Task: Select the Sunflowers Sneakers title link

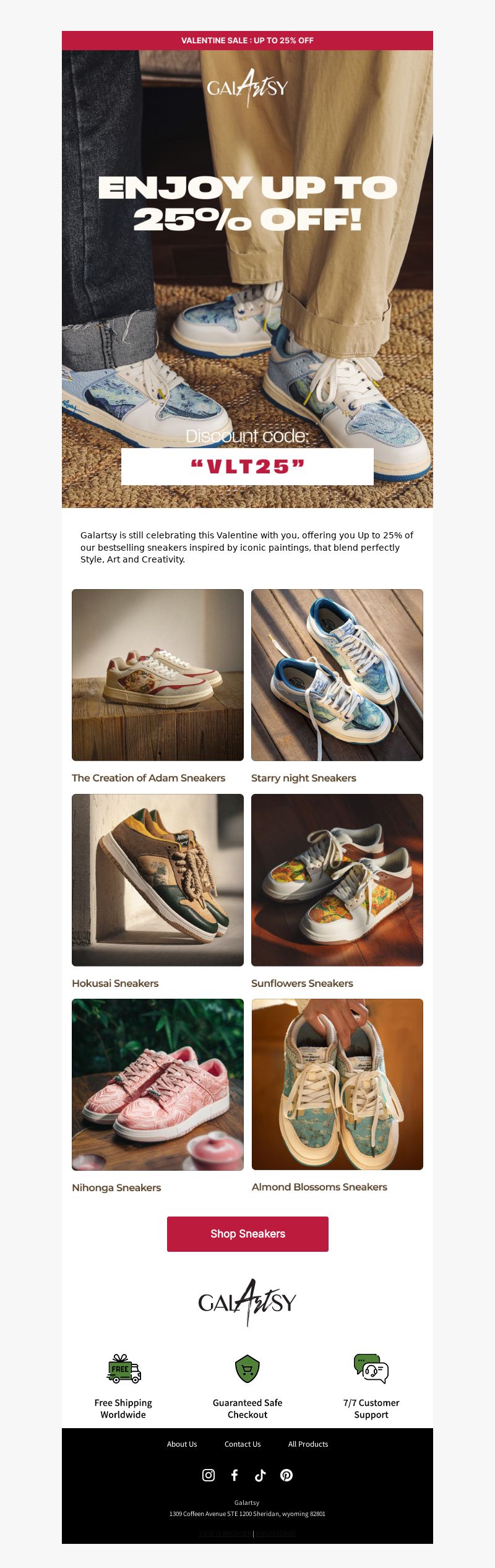Action: 302,983
